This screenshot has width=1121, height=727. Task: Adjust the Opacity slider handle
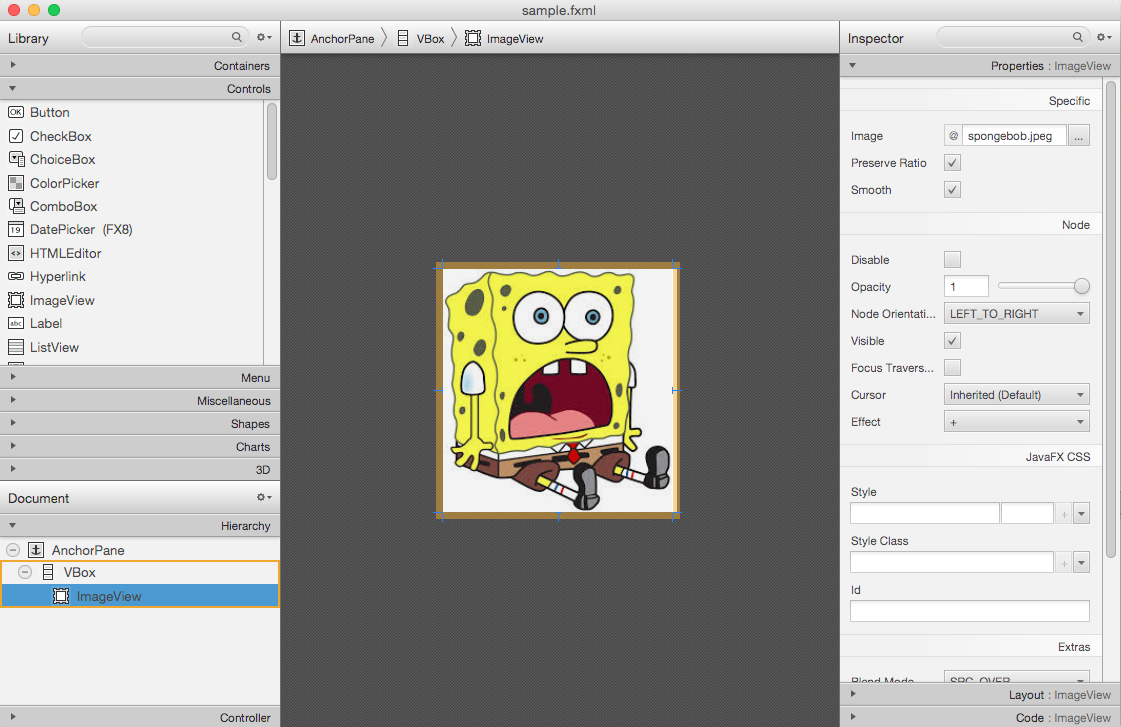pos(1082,286)
